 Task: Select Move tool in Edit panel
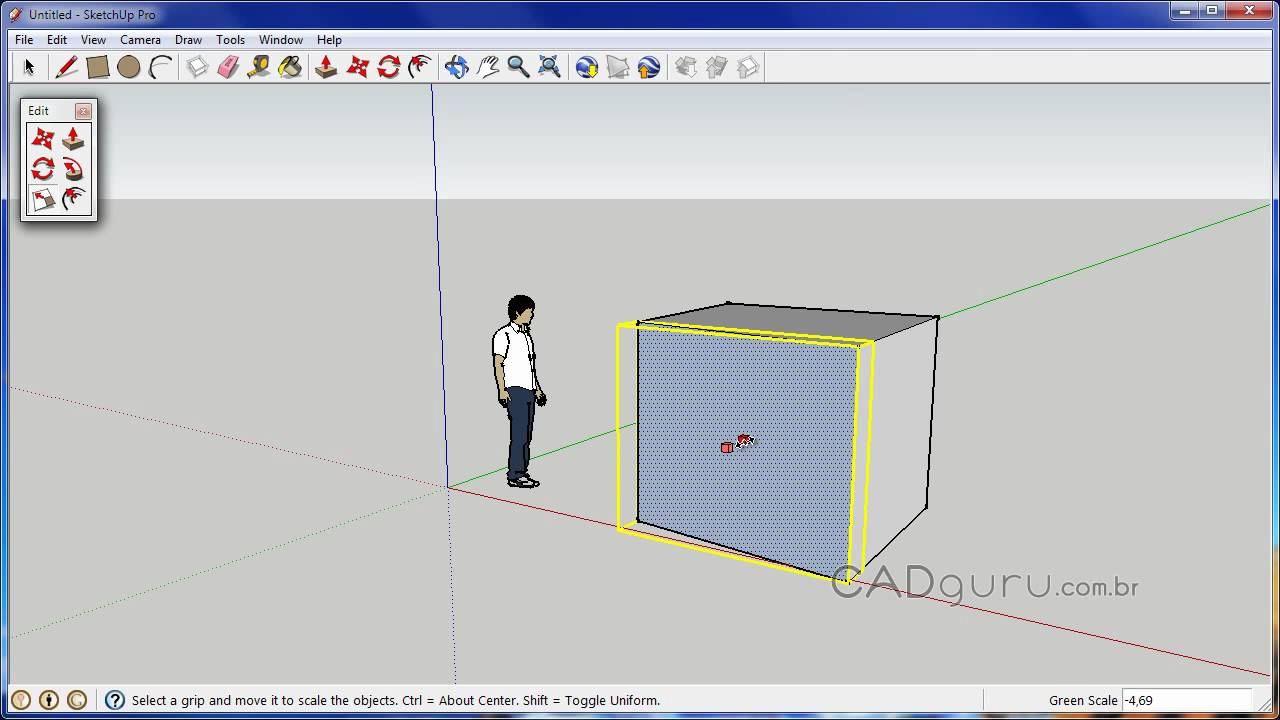pos(43,139)
